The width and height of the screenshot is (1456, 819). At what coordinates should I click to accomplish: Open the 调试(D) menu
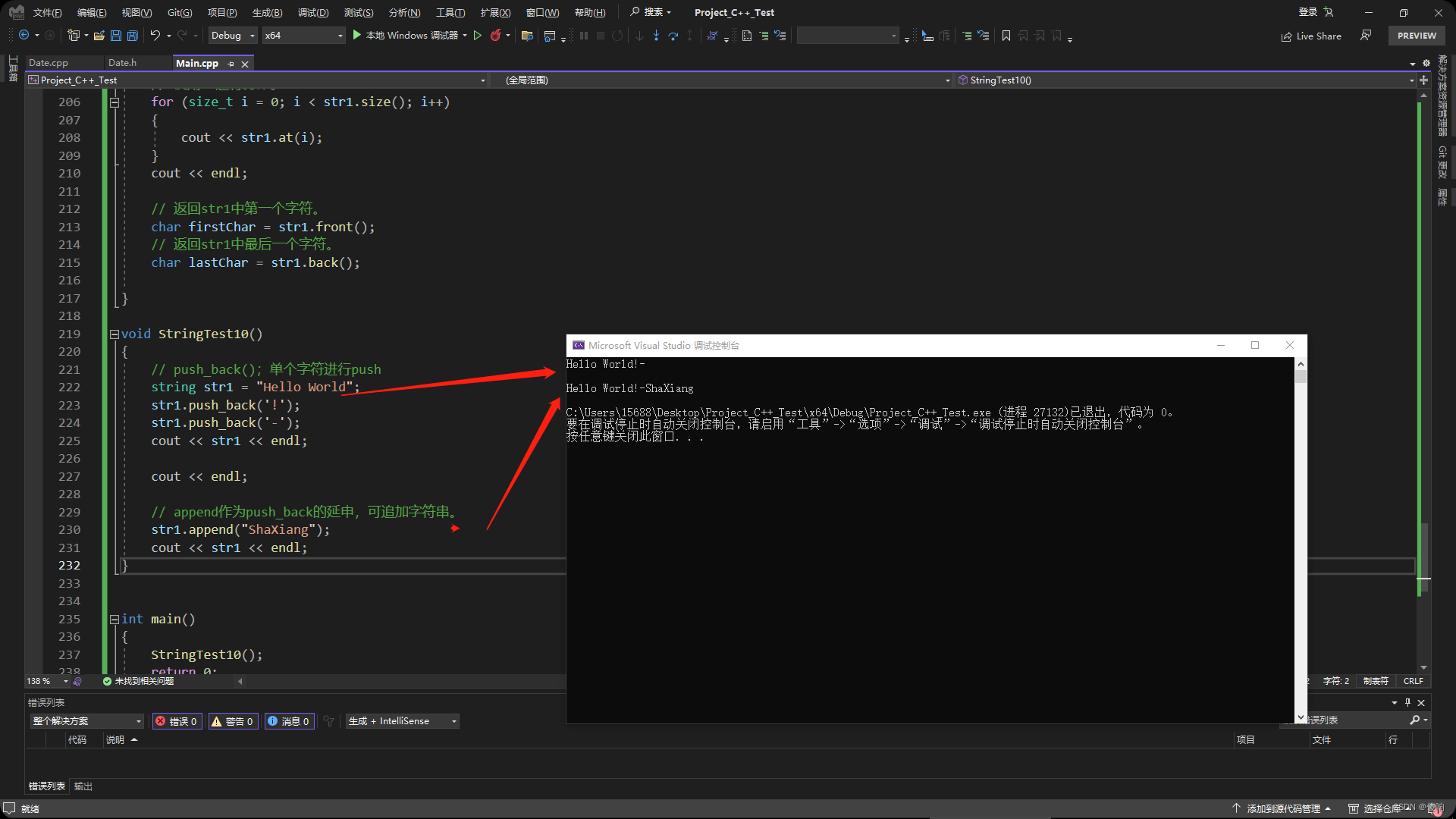(x=313, y=12)
